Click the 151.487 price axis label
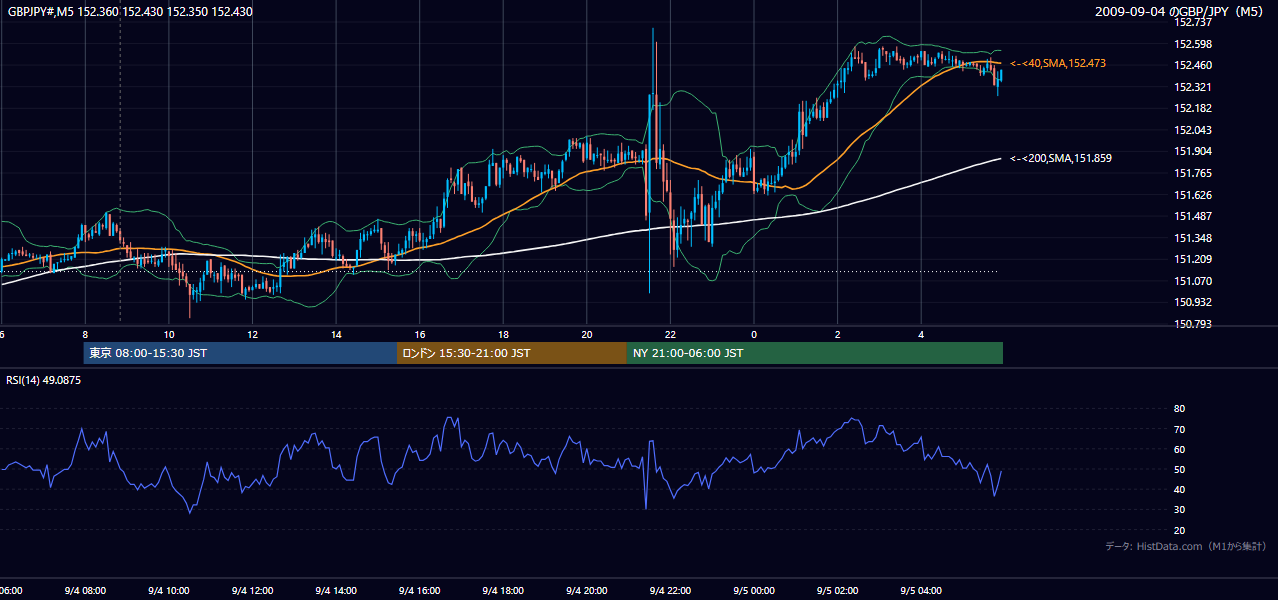 (1194, 216)
